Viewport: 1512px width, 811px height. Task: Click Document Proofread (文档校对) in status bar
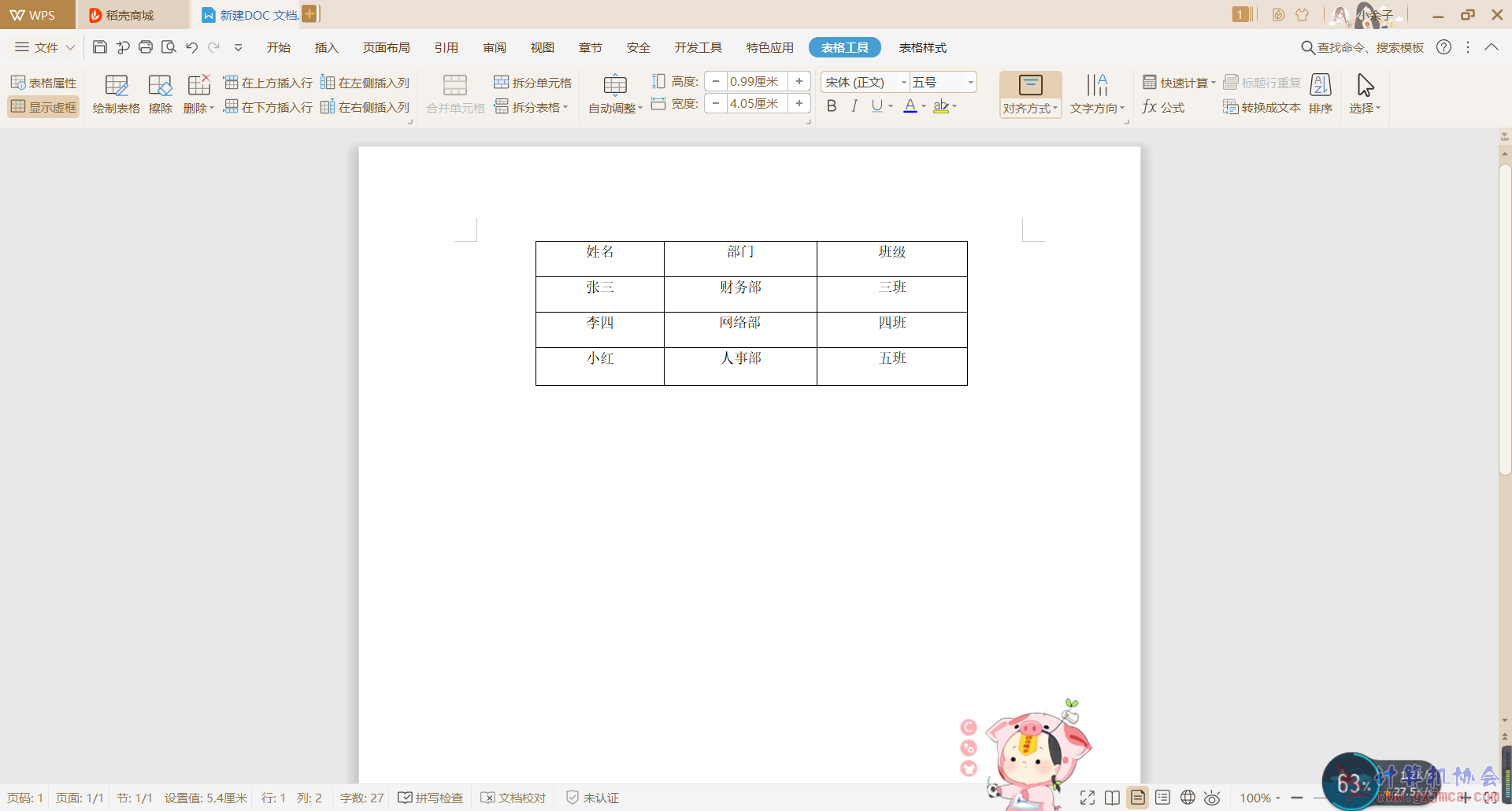[x=513, y=798]
